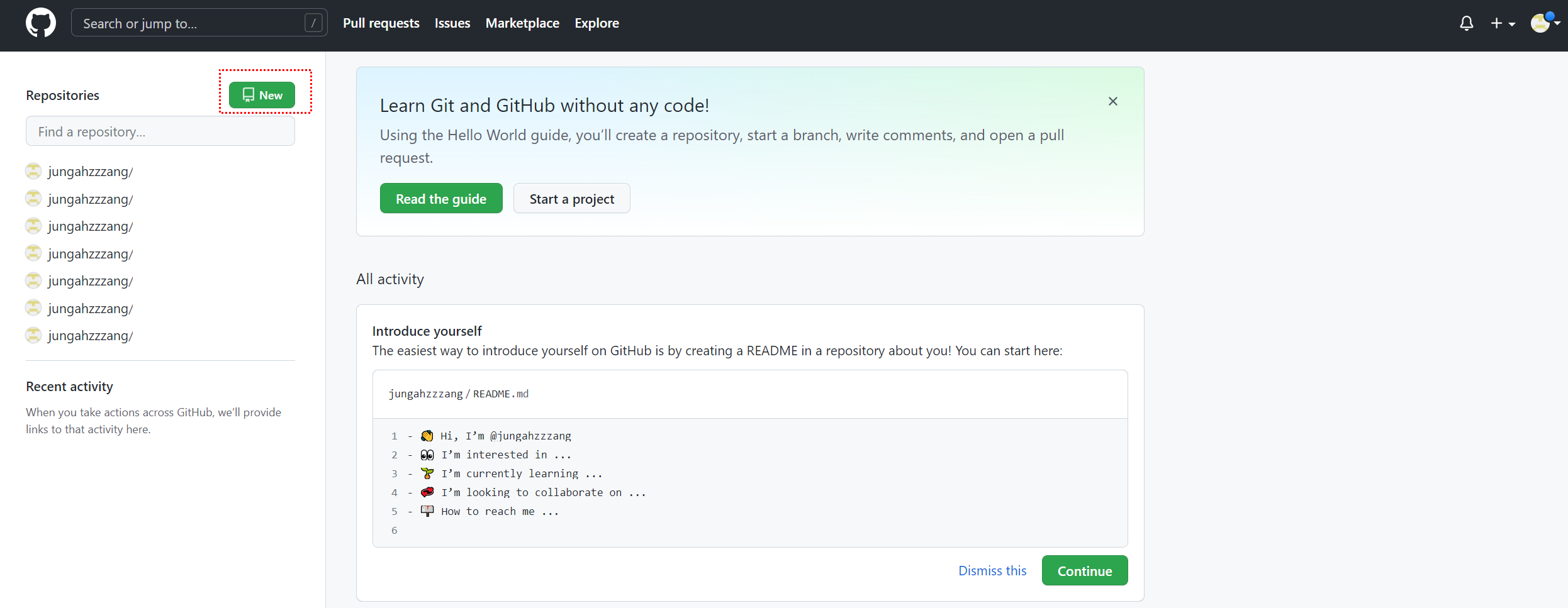The height and width of the screenshot is (608, 1568).
Task: Click the Dismiss this link
Action: [992, 571]
